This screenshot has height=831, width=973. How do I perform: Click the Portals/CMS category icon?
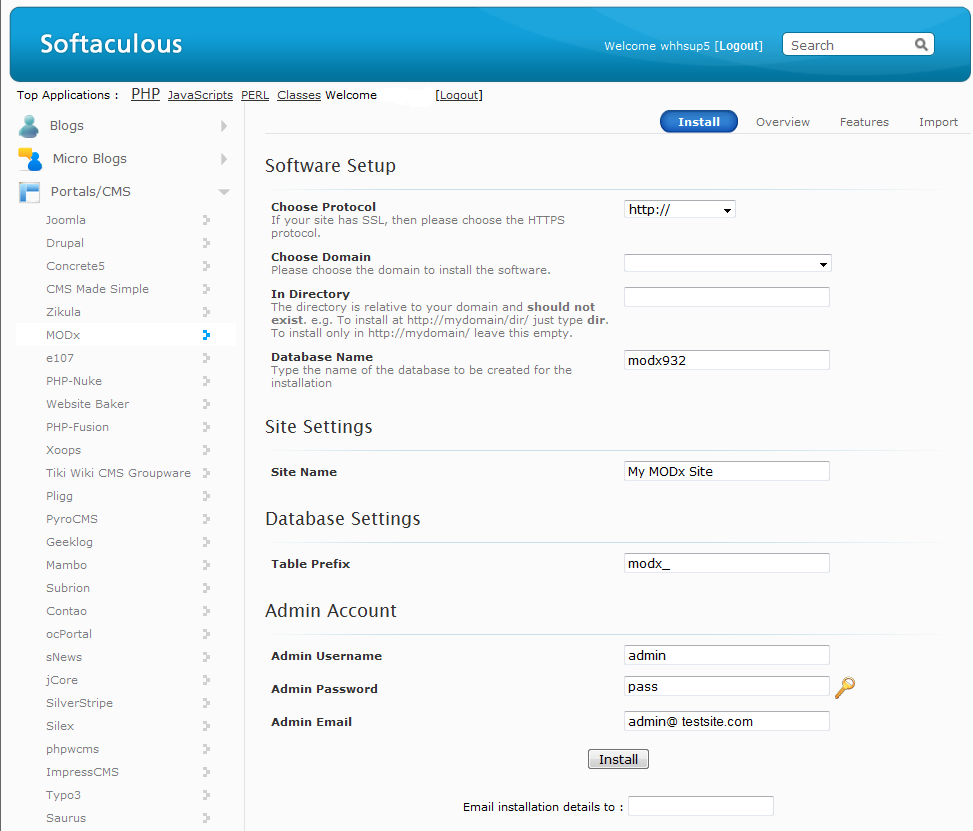tap(30, 192)
